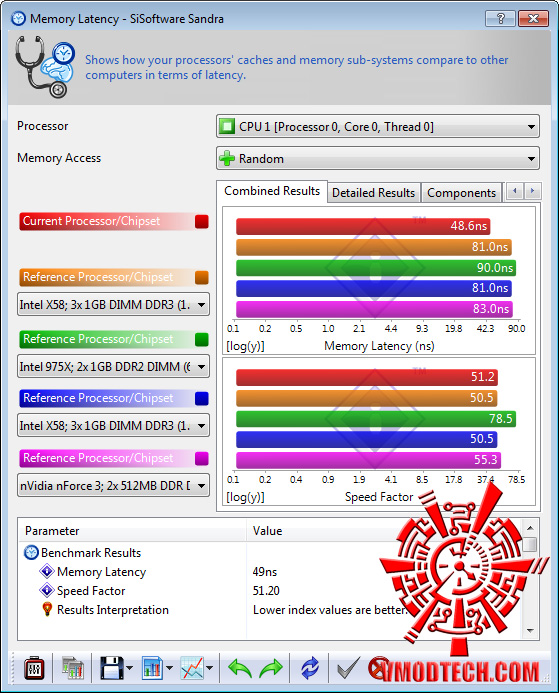Click the results list scroll up arrow

pyautogui.click(x=530, y=528)
